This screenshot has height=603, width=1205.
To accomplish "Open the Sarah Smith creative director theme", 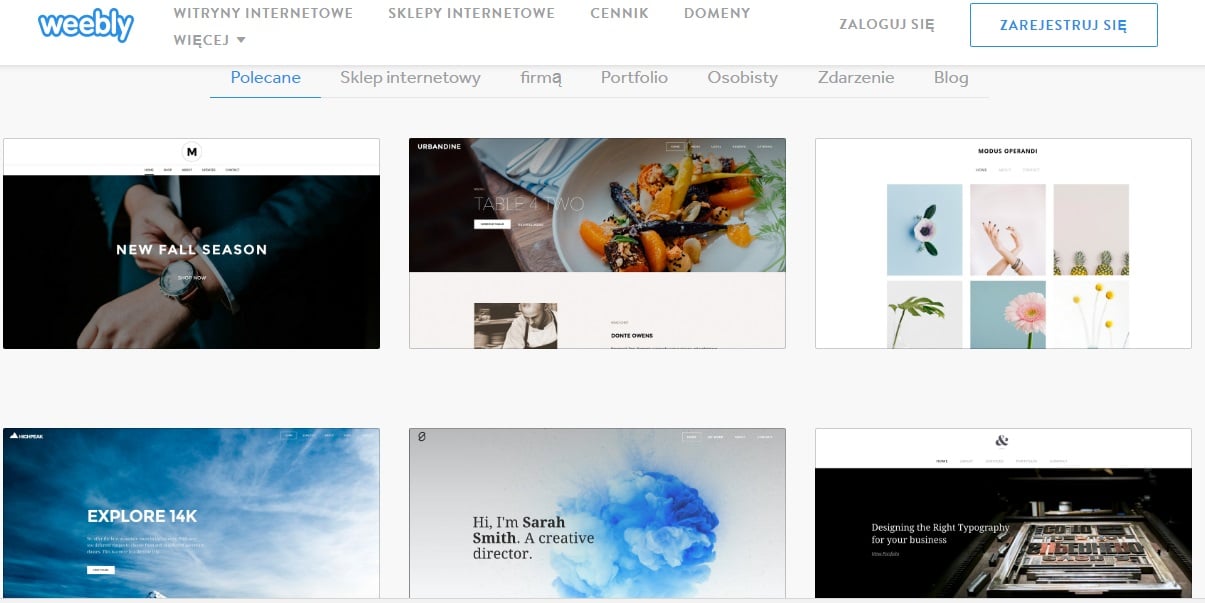I will (x=597, y=513).
